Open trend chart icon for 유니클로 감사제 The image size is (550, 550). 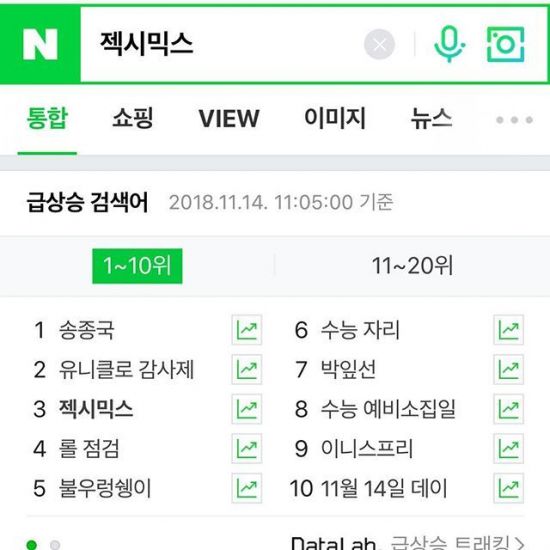247,369
